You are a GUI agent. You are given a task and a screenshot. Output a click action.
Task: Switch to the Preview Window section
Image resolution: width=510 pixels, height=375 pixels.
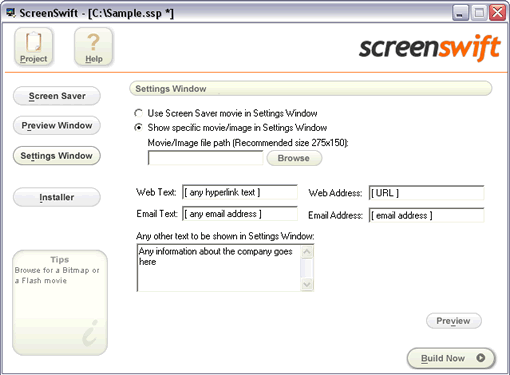point(57,126)
